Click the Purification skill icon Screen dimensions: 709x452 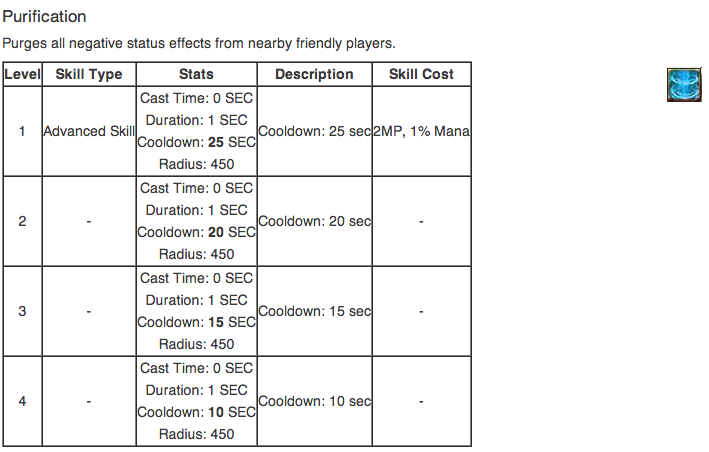(x=686, y=84)
